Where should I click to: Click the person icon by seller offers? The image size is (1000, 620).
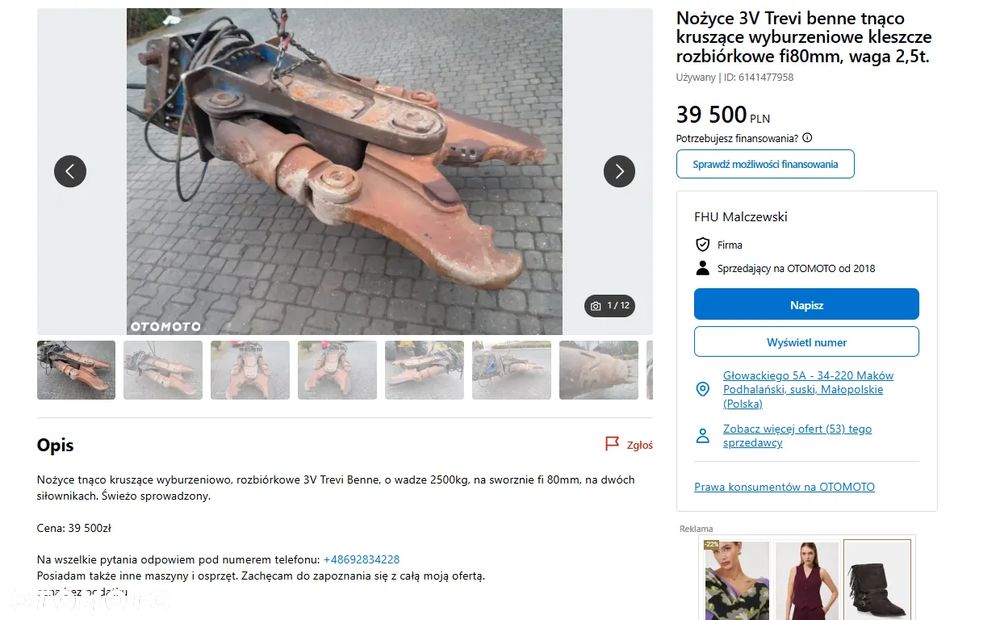point(702,436)
